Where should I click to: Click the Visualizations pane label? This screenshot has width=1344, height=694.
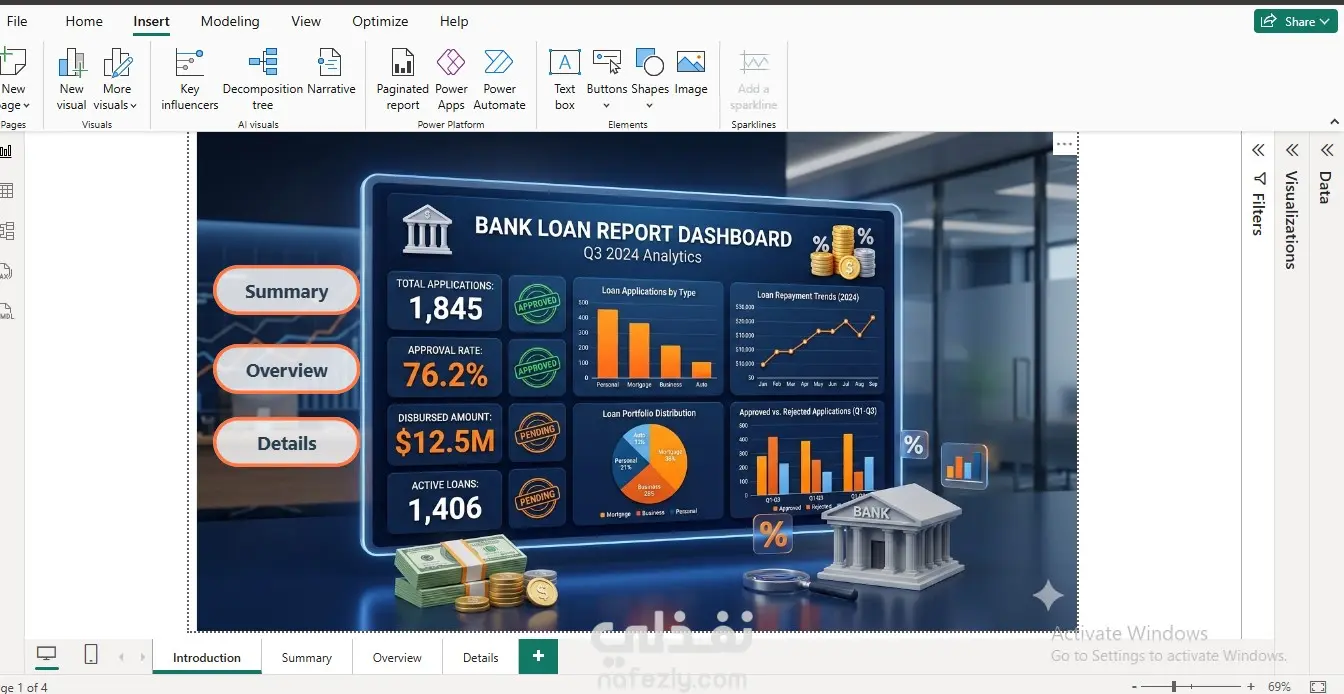tap(1291, 220)
